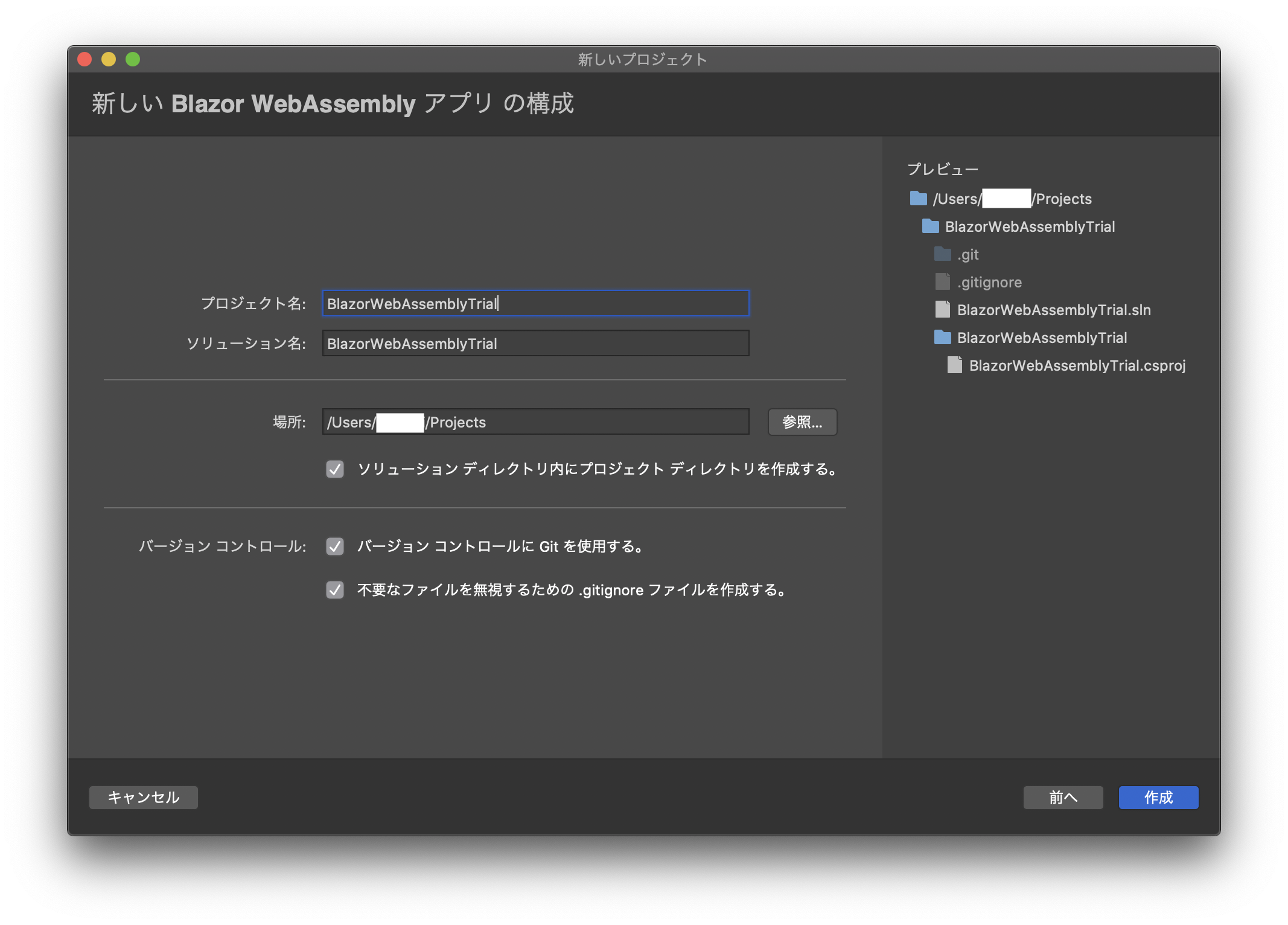Go back using the 前へ button

pos(1062,797)
